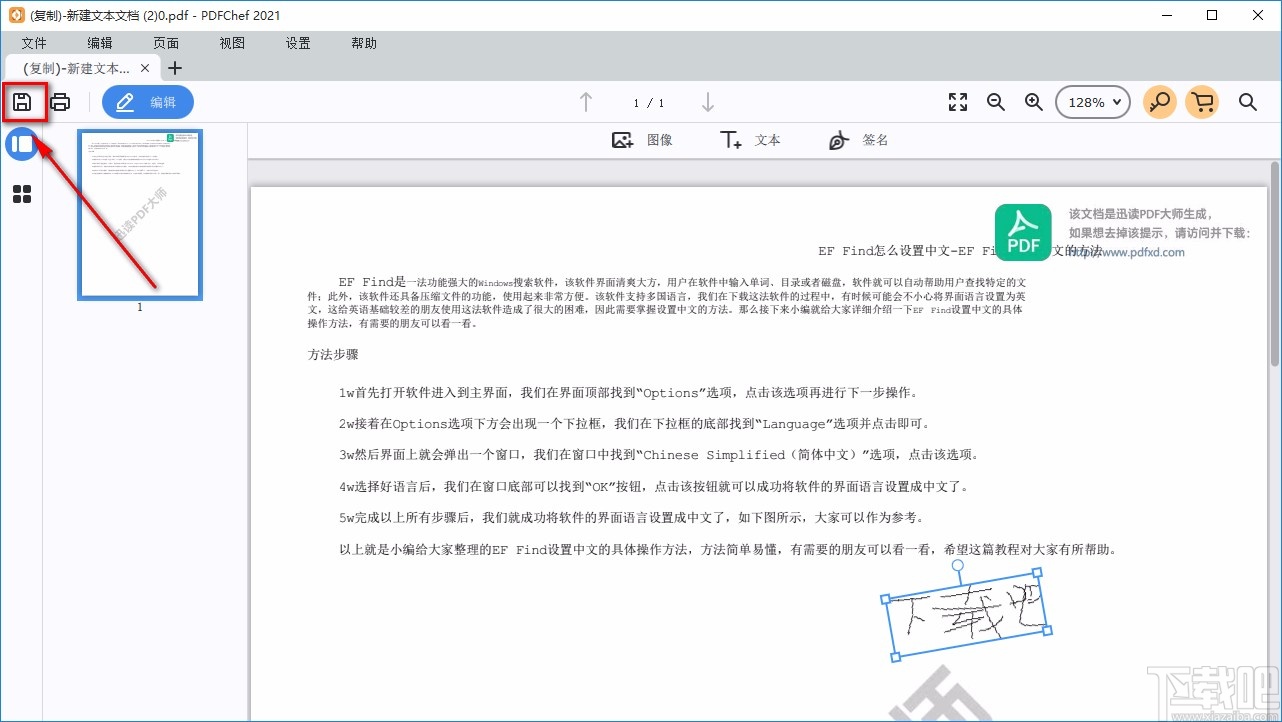Click the fullscreen view icon
The height and width of the screenshot is (722, 1282).
957,101
